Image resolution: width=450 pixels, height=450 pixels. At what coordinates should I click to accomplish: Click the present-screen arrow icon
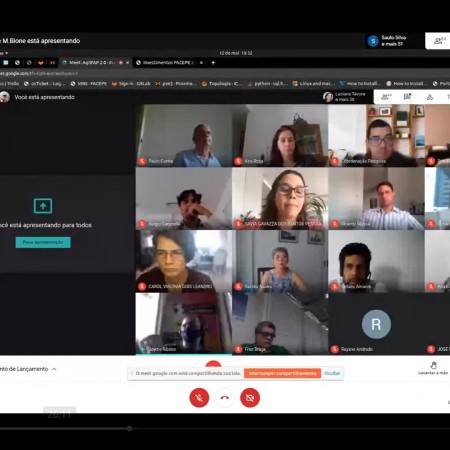[43, 206]
